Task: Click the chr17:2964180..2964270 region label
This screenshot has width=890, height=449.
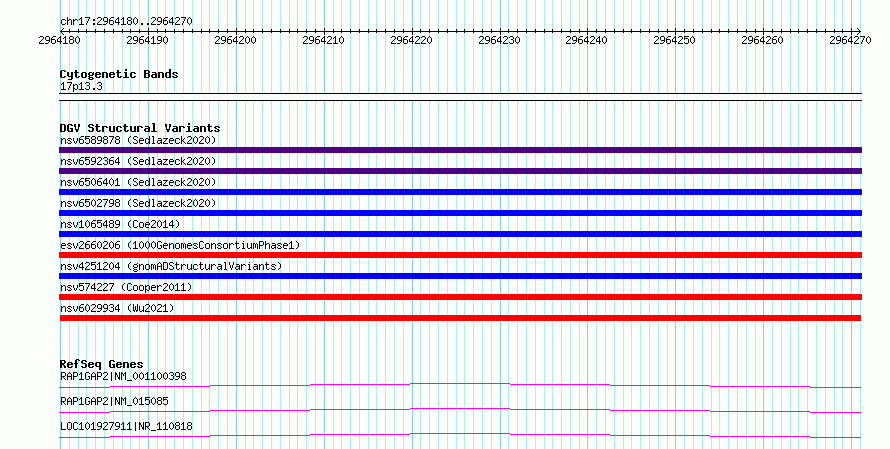Action: click(x=126, y=21)
